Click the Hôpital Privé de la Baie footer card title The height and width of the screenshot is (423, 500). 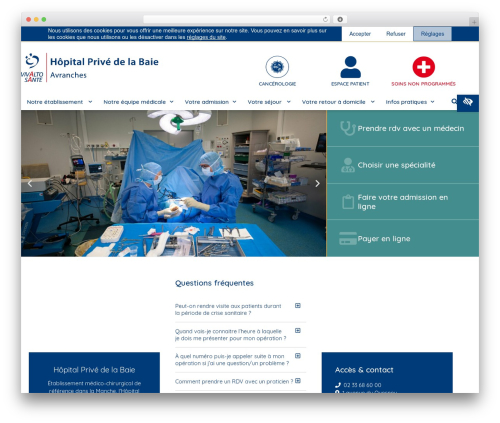coord(94,370)
